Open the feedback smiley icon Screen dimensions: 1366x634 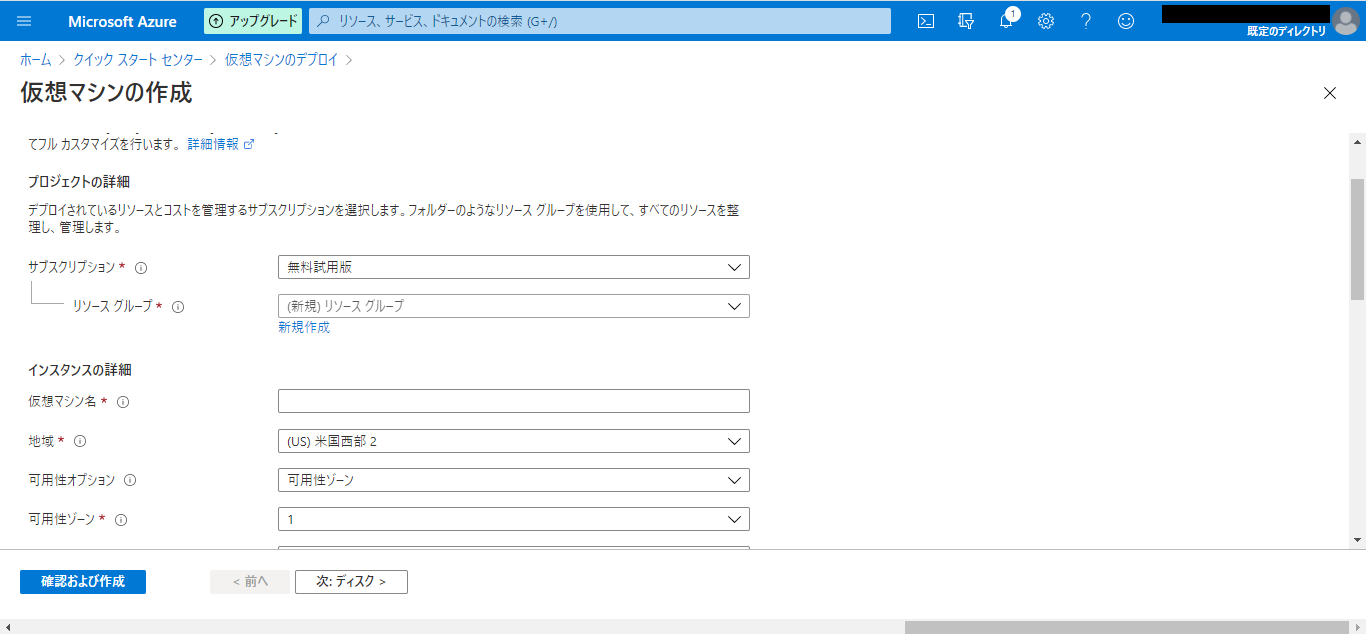[1126, 21]
